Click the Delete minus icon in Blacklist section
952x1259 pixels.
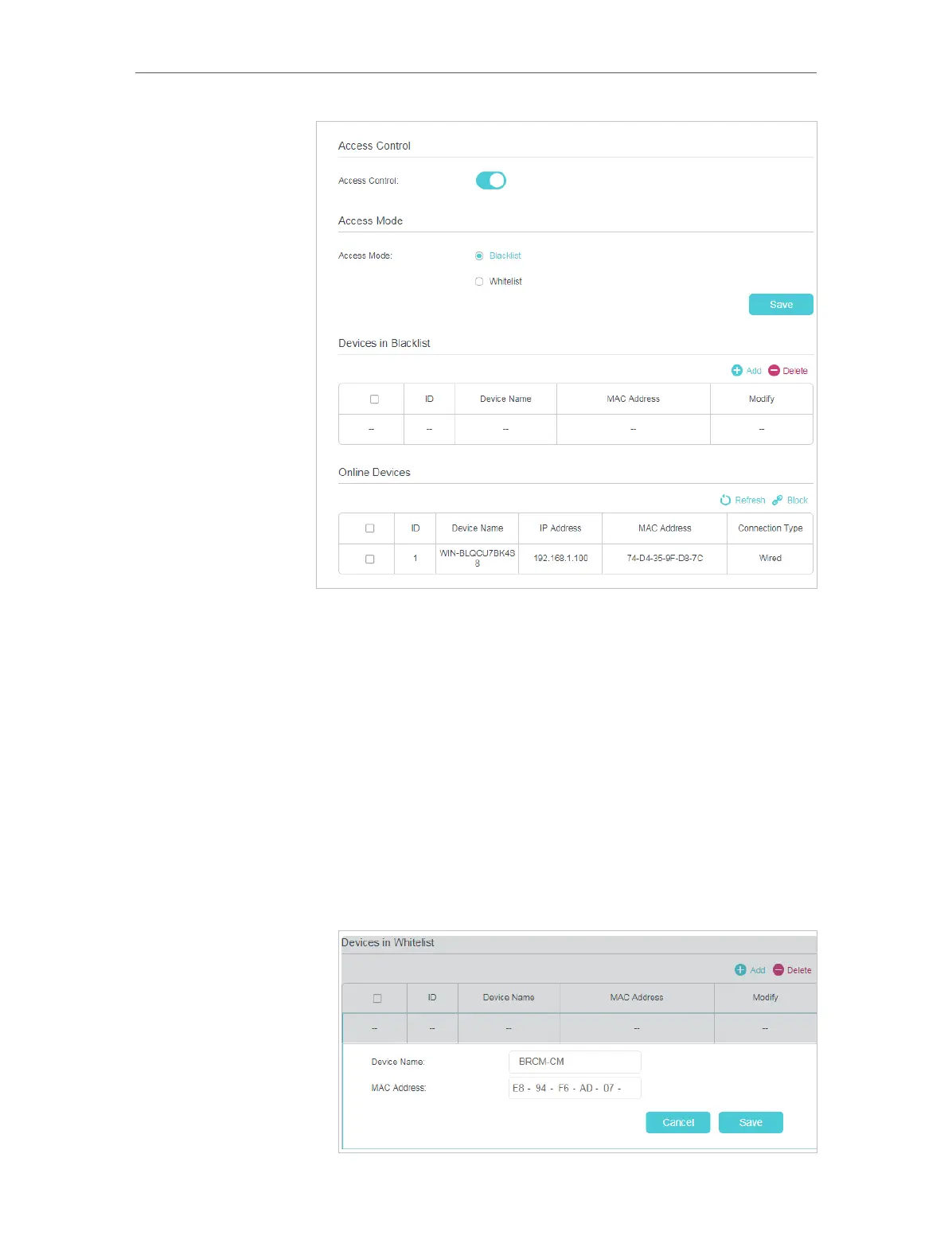(x=774, y=371)
